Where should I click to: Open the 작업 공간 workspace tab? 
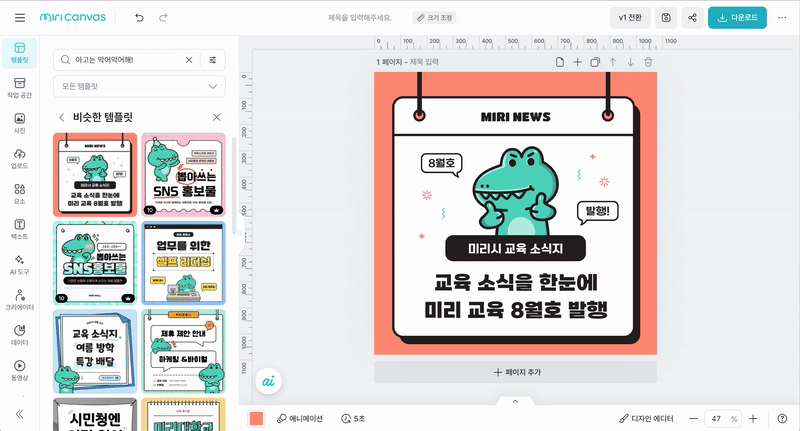click(19, 88)
